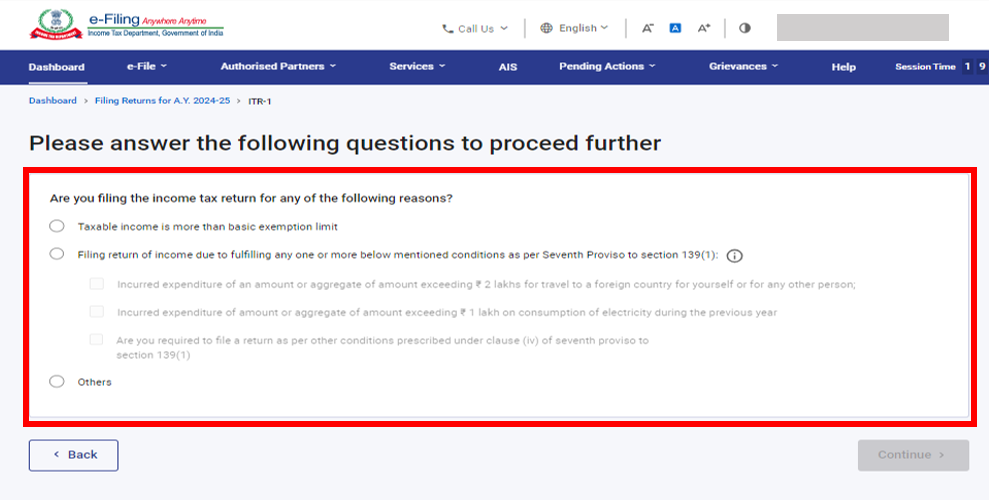The width and height of the screenshot is (989, 500).
Task: Tick the foreign travel expenditure checkbox
Action: tap(97, 284)
